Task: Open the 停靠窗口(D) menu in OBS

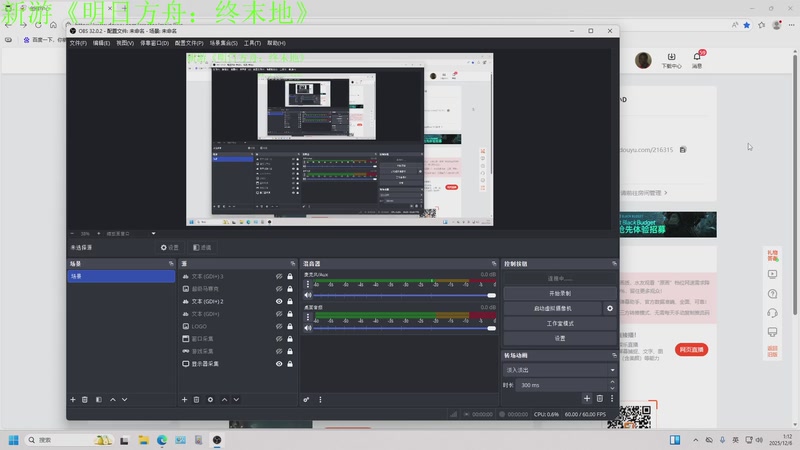Action: [x=155, y=43]
